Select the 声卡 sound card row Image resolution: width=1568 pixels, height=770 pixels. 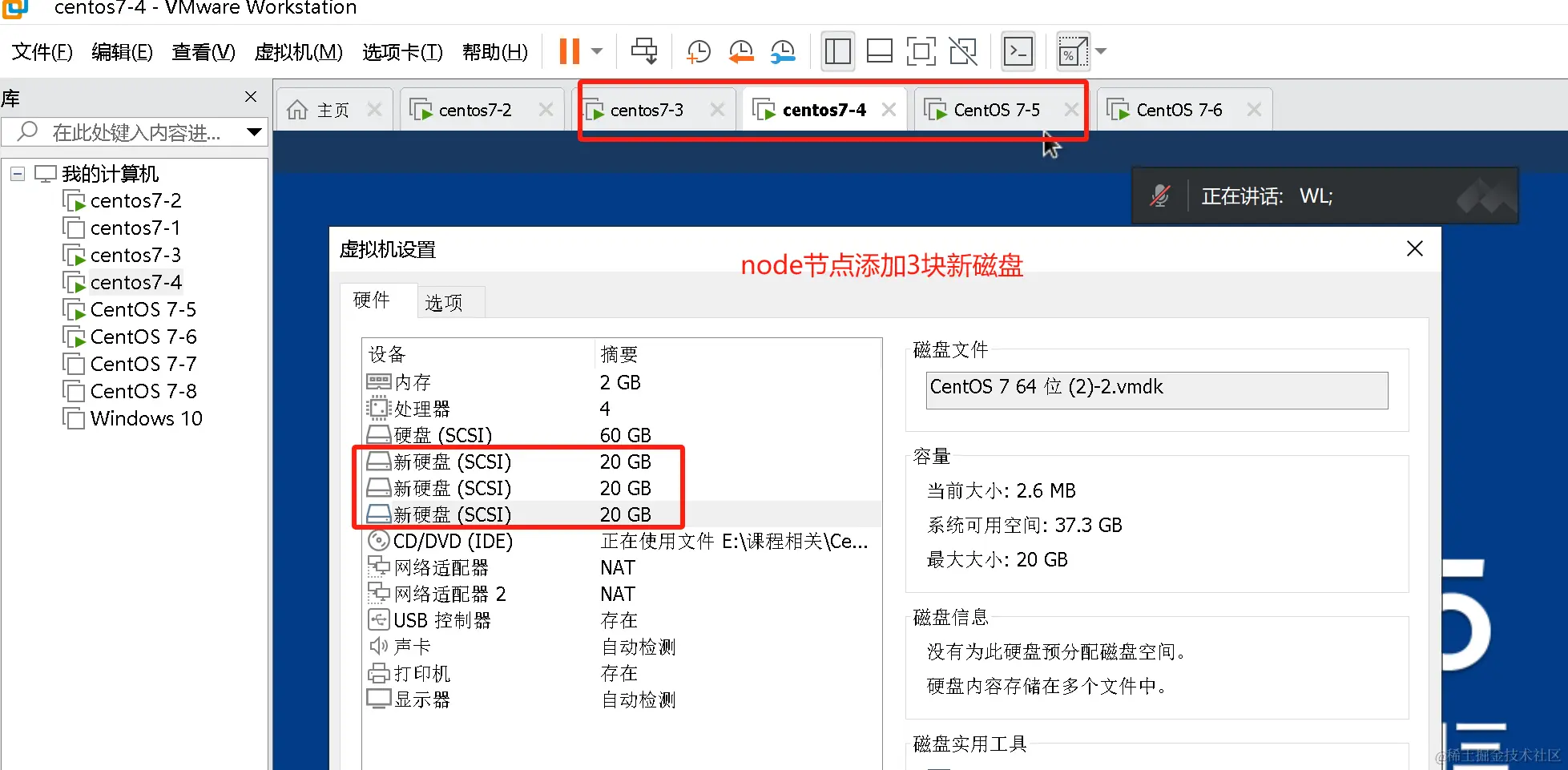pos(622,647)
